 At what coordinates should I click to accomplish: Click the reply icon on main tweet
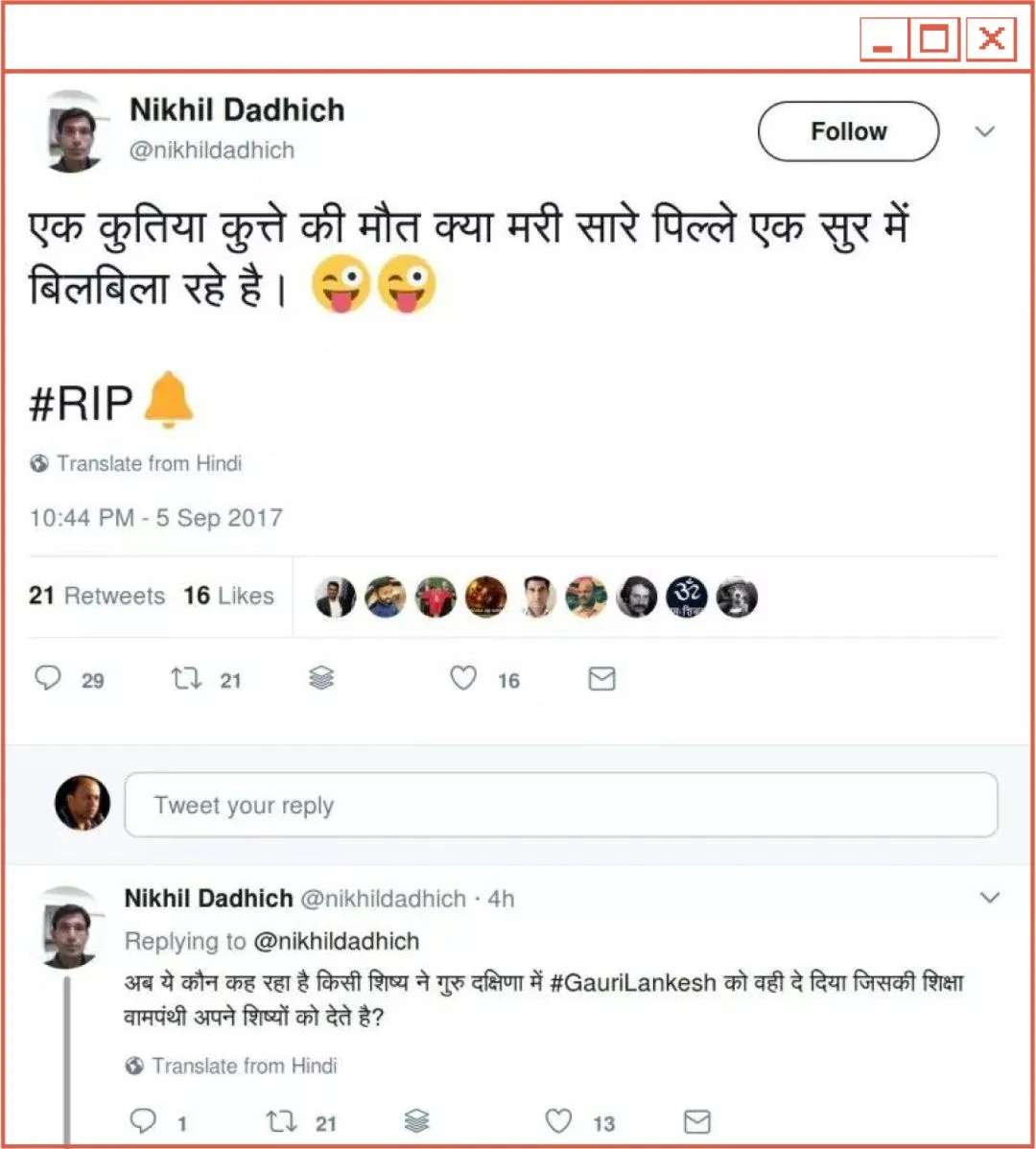pyautogui.click(x=48, y=678)
